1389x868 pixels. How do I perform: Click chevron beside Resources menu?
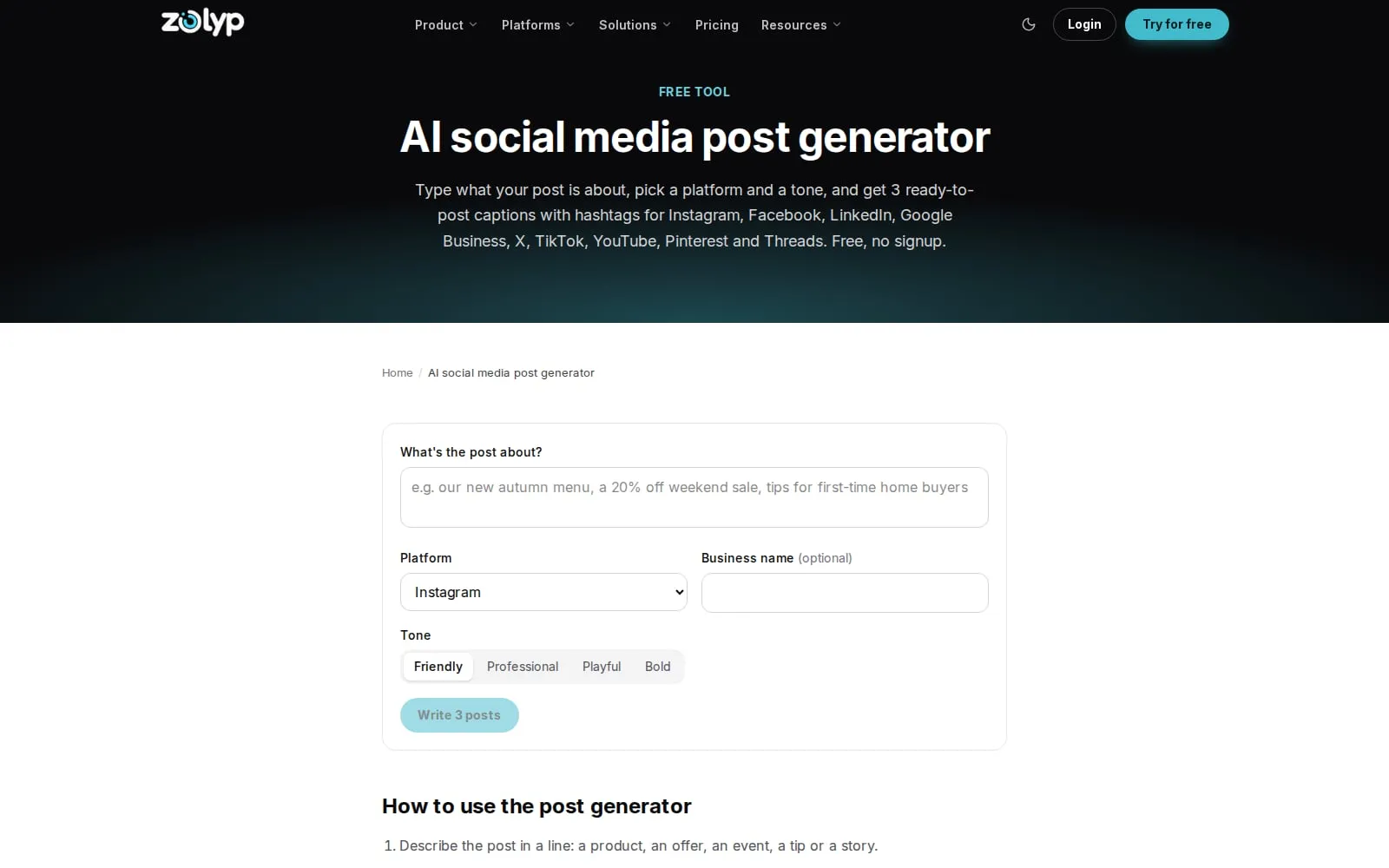(837, 25)
